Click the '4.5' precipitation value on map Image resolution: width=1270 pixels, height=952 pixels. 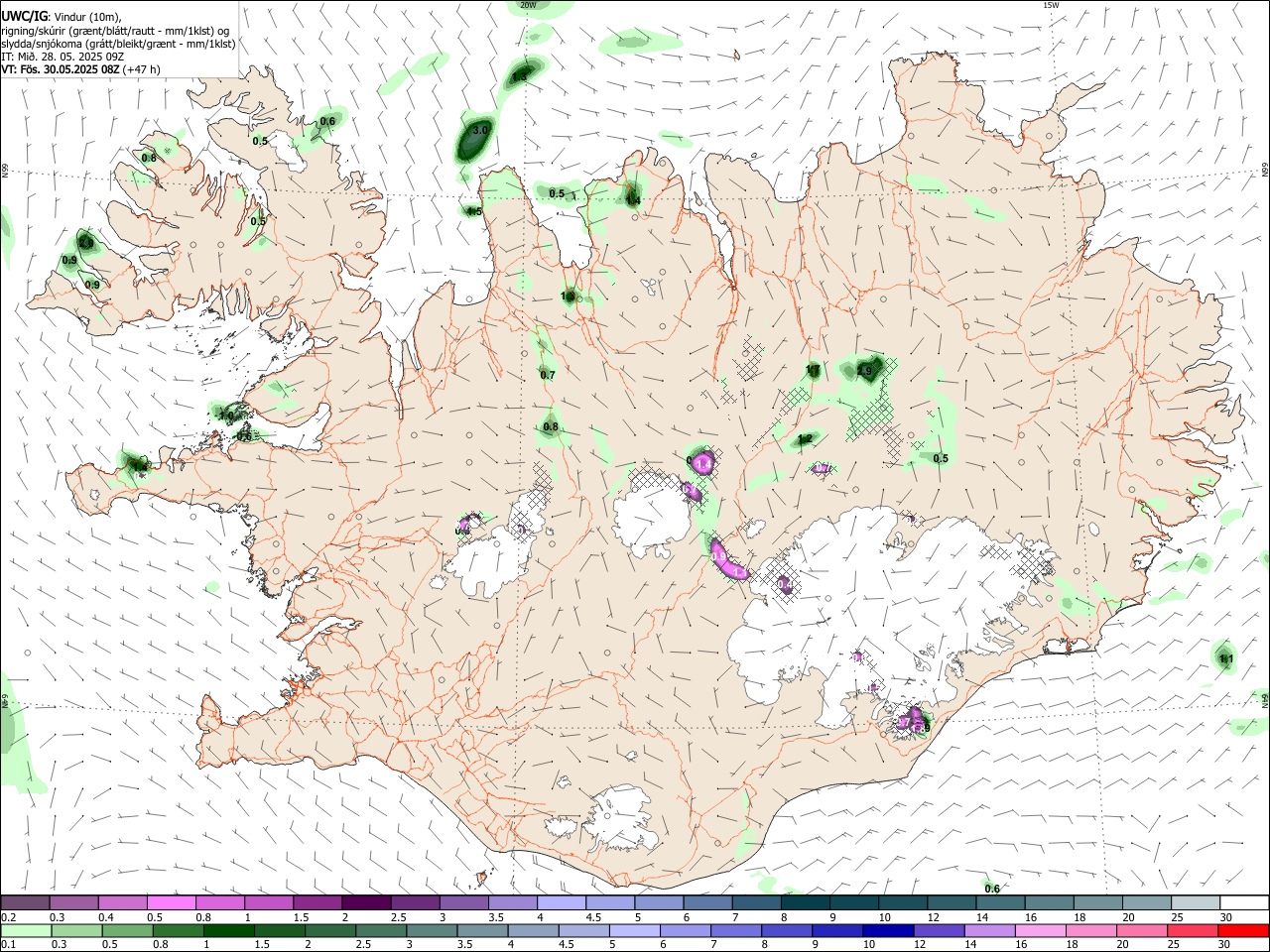tap(474, 211)
